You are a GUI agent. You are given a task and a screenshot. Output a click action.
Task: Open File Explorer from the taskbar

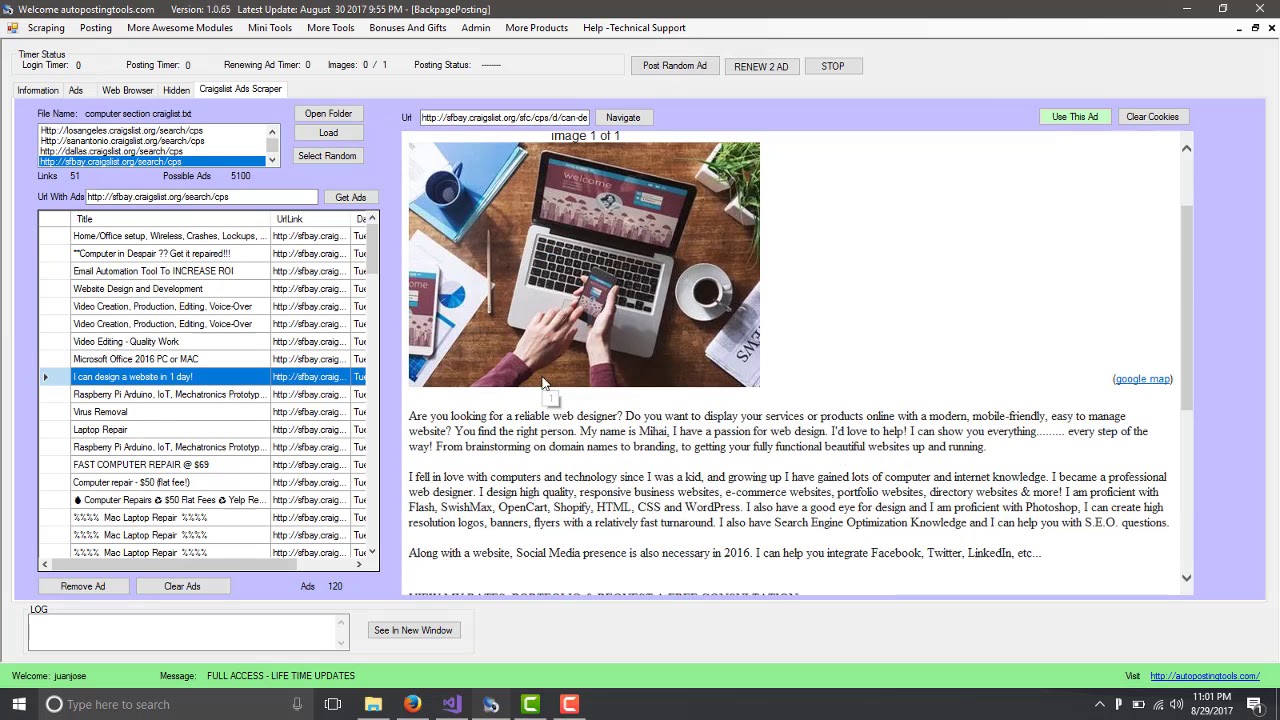click(x=373, y=704)
